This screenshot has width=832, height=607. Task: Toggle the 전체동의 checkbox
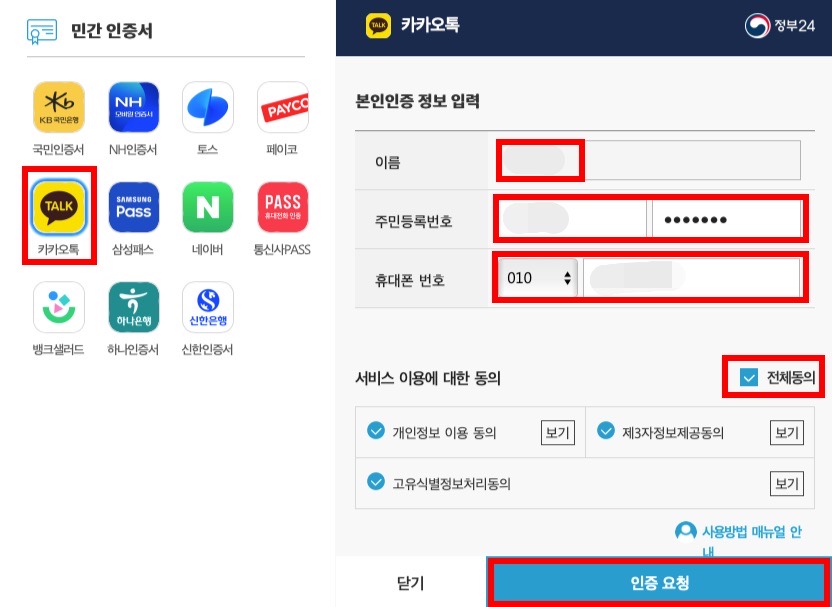(749, 378)
